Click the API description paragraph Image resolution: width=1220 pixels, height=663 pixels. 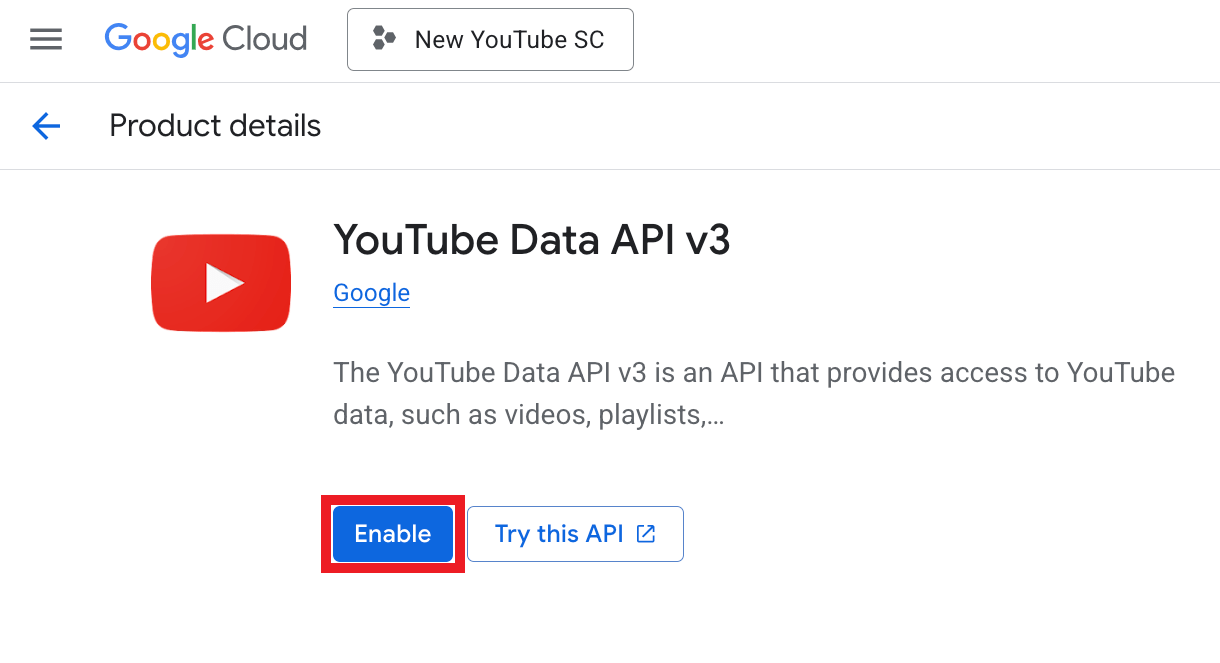[x=753, y=394]
